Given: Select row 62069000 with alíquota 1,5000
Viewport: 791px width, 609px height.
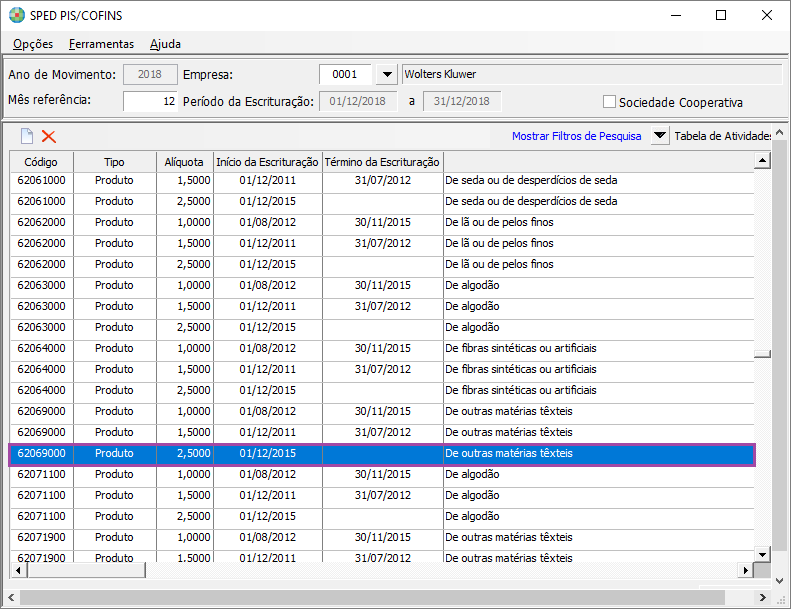Looking at the screenshot, I should pos(382,432).
